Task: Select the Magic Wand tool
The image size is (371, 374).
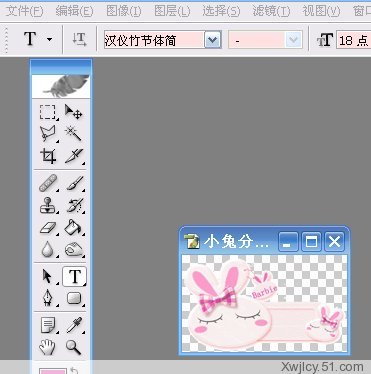Action: tap(73, 133)
